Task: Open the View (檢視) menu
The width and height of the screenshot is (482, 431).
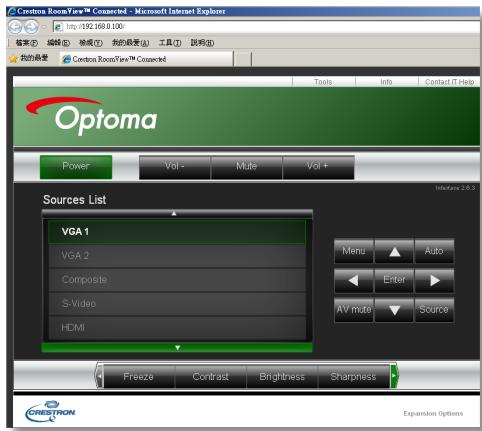Action: (x=91, y=43)
